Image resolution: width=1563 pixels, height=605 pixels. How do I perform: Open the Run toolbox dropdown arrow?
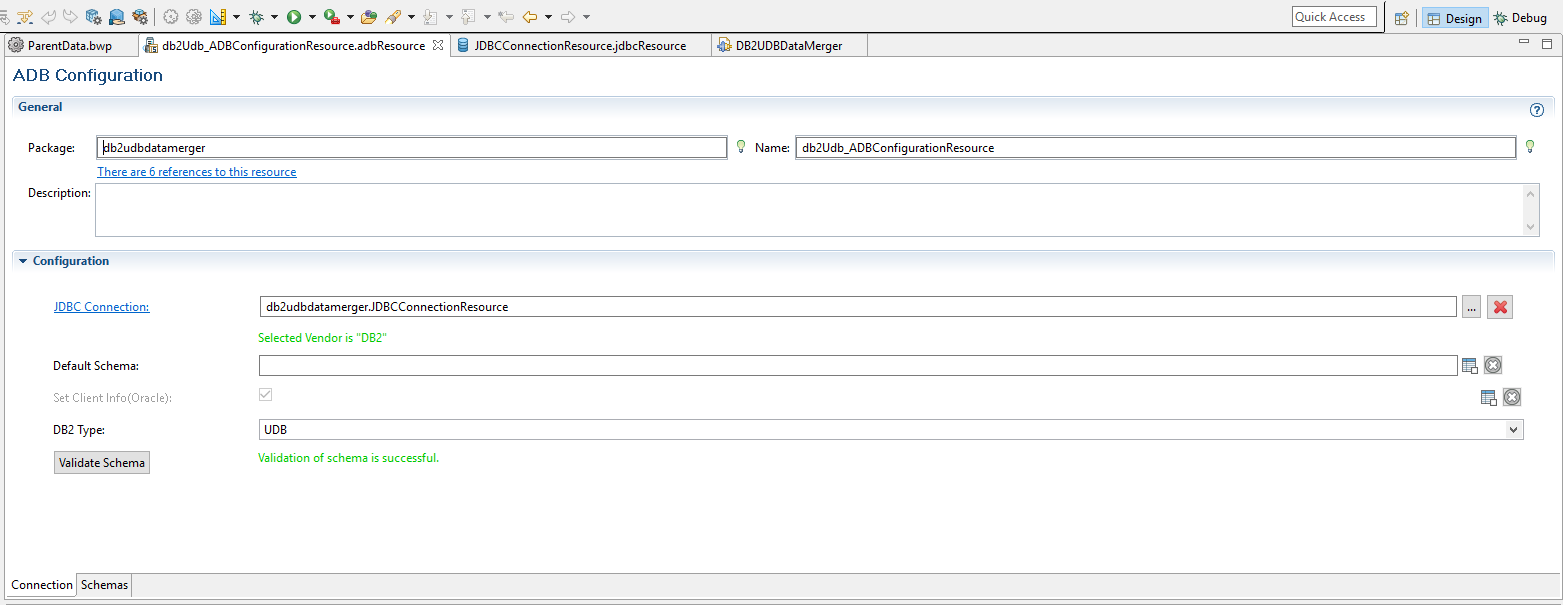tap(350, 17)
